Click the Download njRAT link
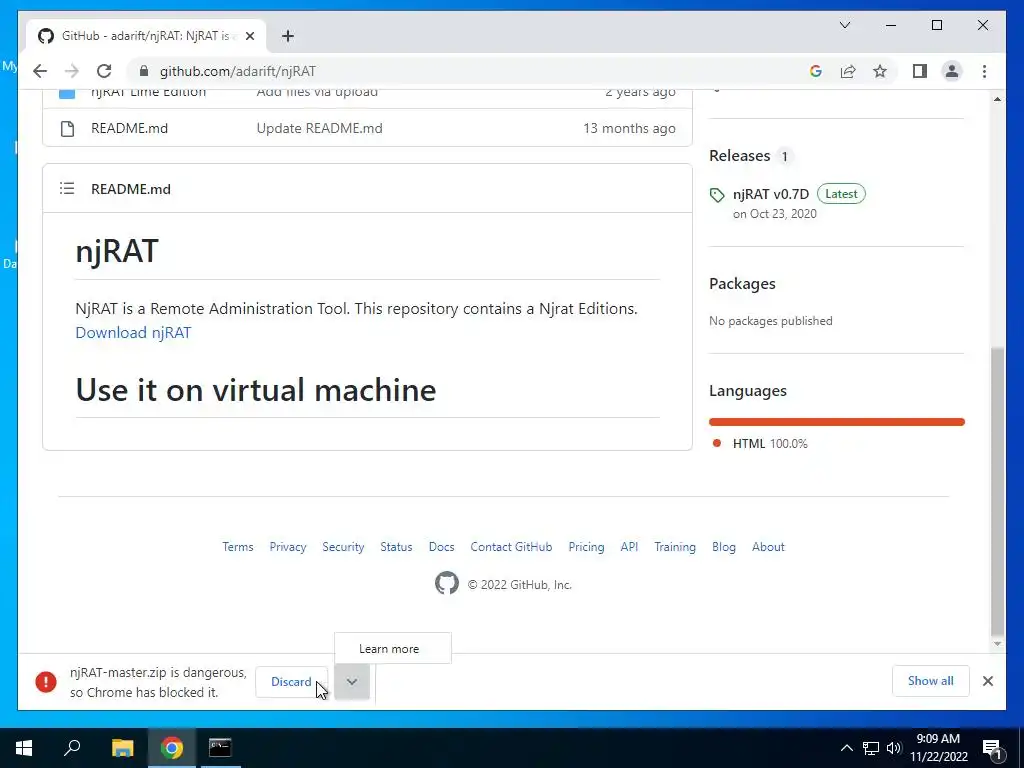Screen dimensions: 1024x768 [133, 332]
